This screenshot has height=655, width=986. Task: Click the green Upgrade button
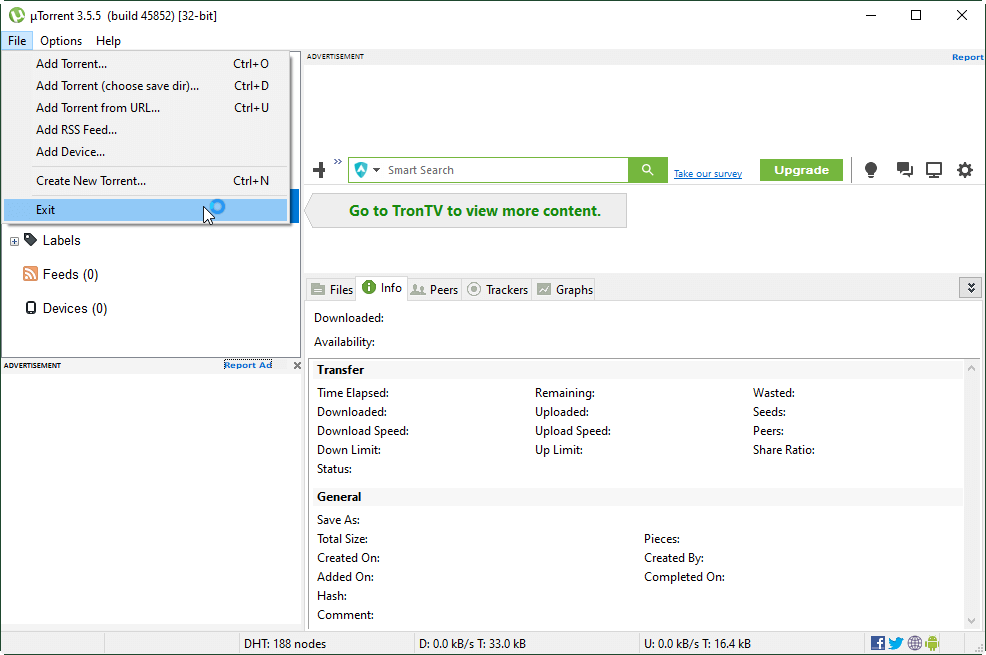(801, 170)
